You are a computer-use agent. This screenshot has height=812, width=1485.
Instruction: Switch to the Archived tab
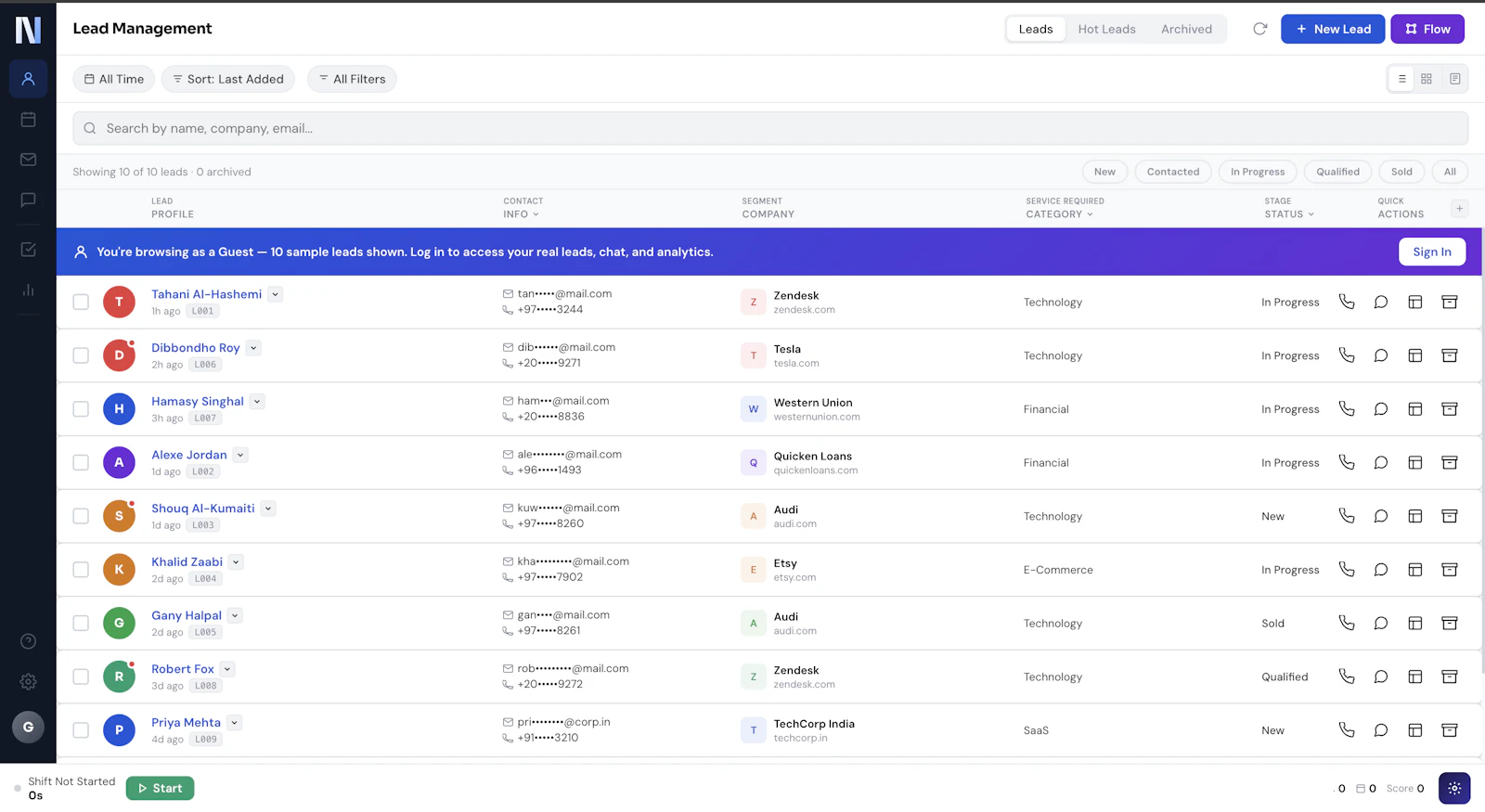point(1186,29)
